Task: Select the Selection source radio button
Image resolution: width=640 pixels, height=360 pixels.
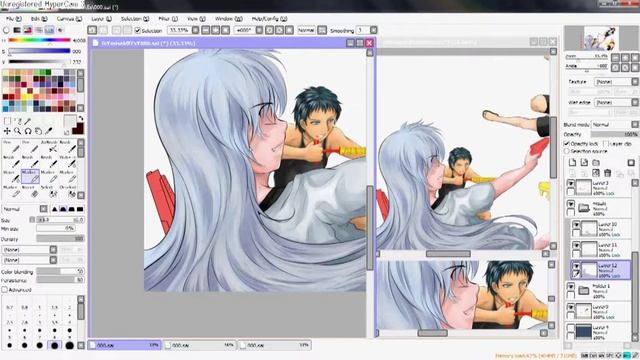Action: [x=567, y=151]
